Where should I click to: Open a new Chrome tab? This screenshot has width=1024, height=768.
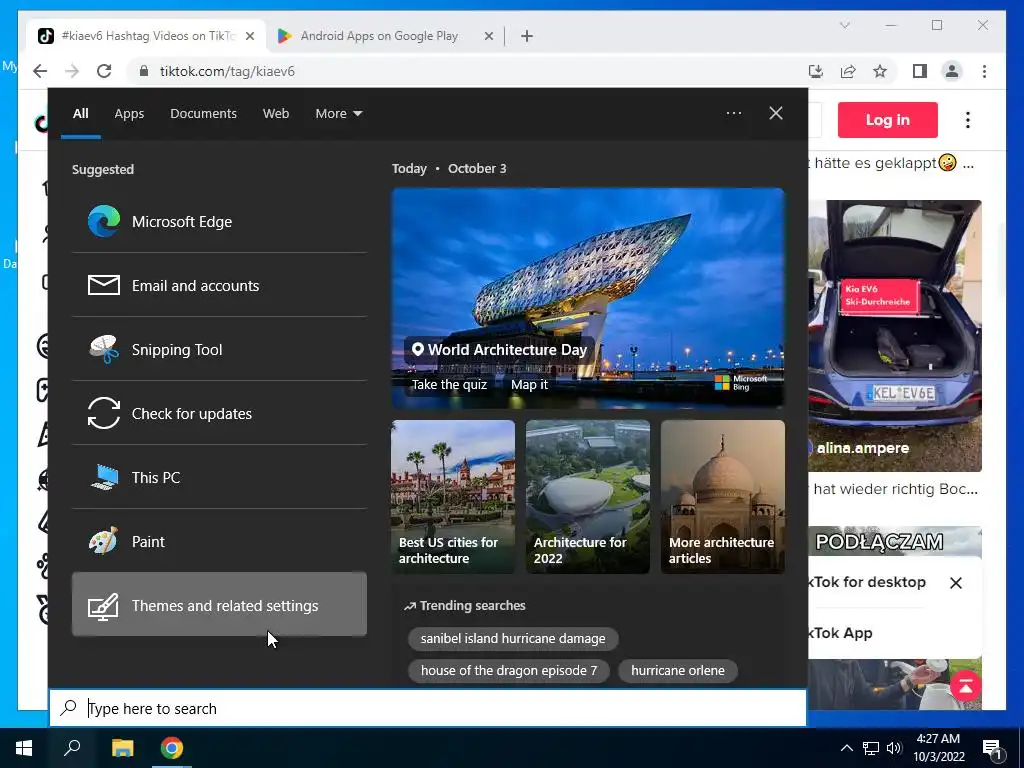[x=527, y=36]
